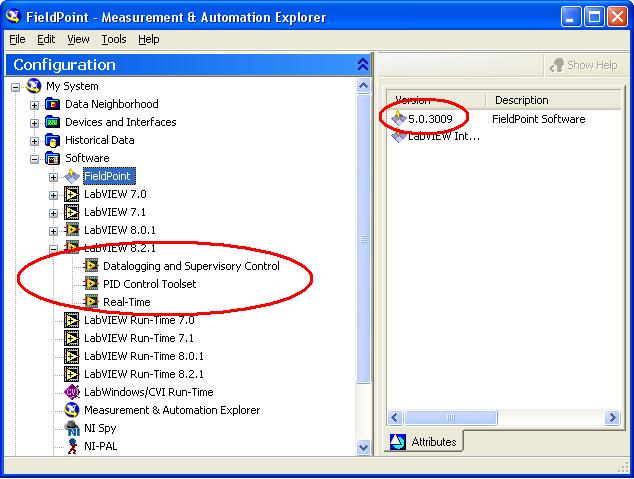This screenshot has width=634, height=479.
Task: Click the Software folder icon
Action: [x=53, y=158]
